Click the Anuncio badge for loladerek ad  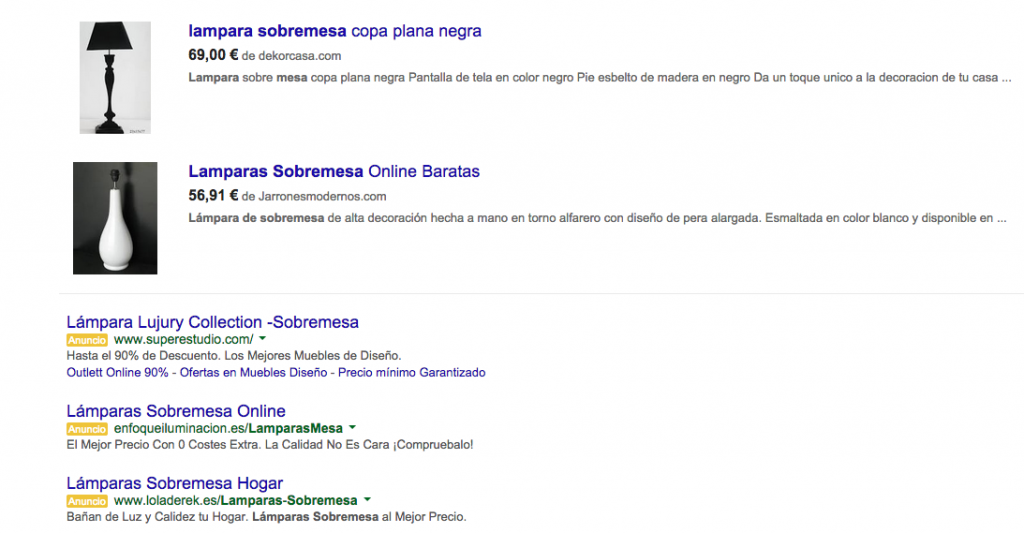[x=87, y=501]
